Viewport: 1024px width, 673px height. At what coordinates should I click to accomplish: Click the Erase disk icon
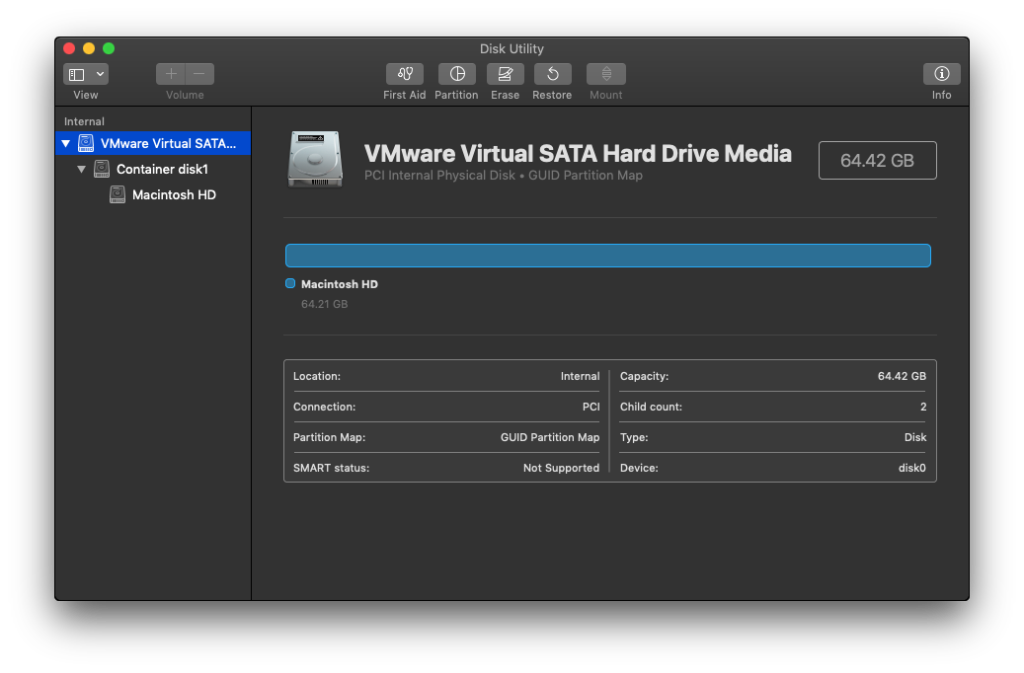(x=505, y=74)
